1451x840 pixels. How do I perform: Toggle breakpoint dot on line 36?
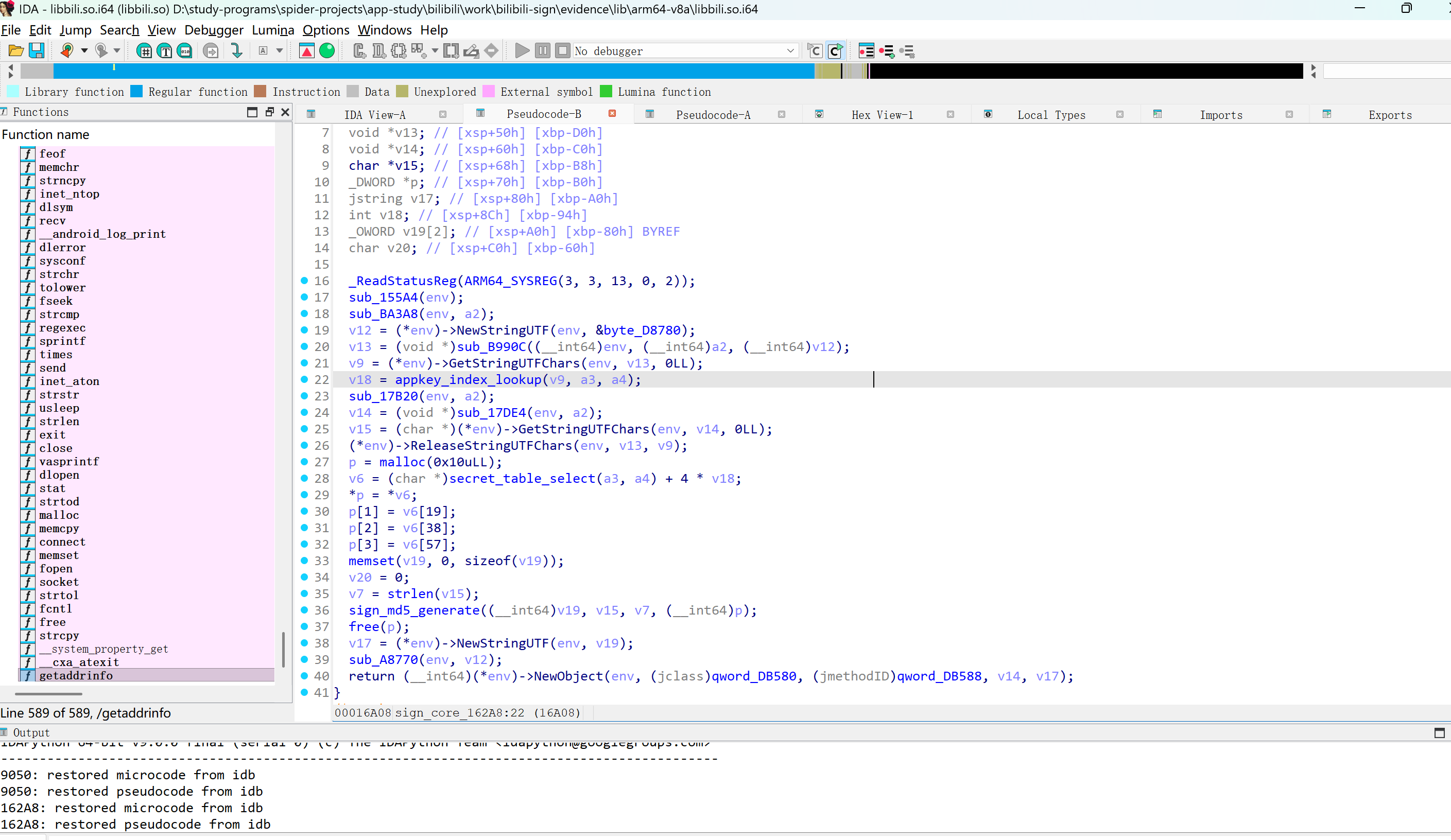(x=305, y=610)
